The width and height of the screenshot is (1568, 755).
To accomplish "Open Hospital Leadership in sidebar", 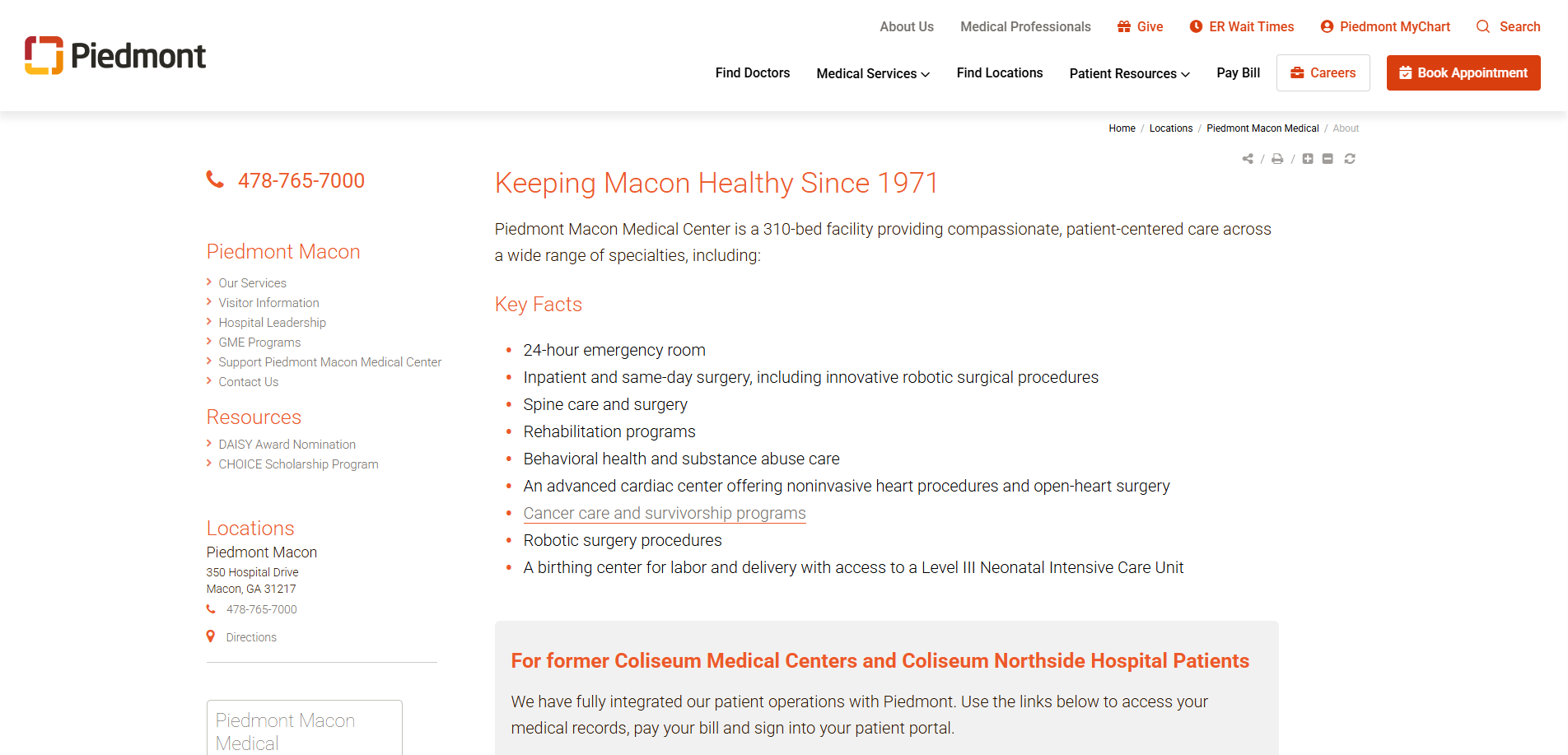I will coord(272,323).
